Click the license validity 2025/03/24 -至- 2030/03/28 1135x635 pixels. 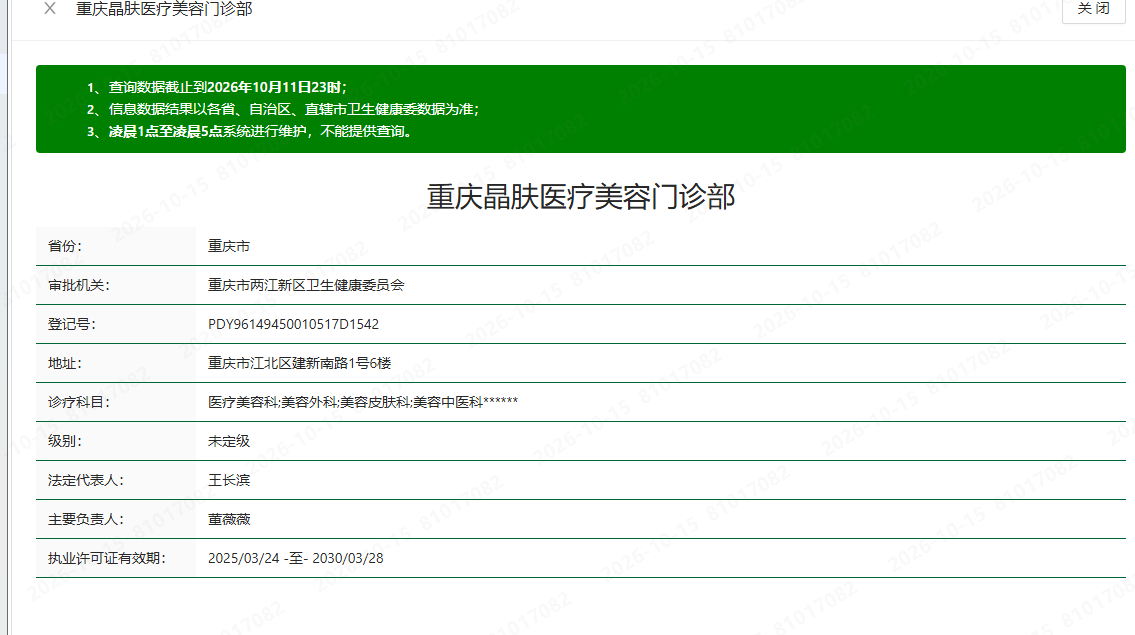(295, 558)
